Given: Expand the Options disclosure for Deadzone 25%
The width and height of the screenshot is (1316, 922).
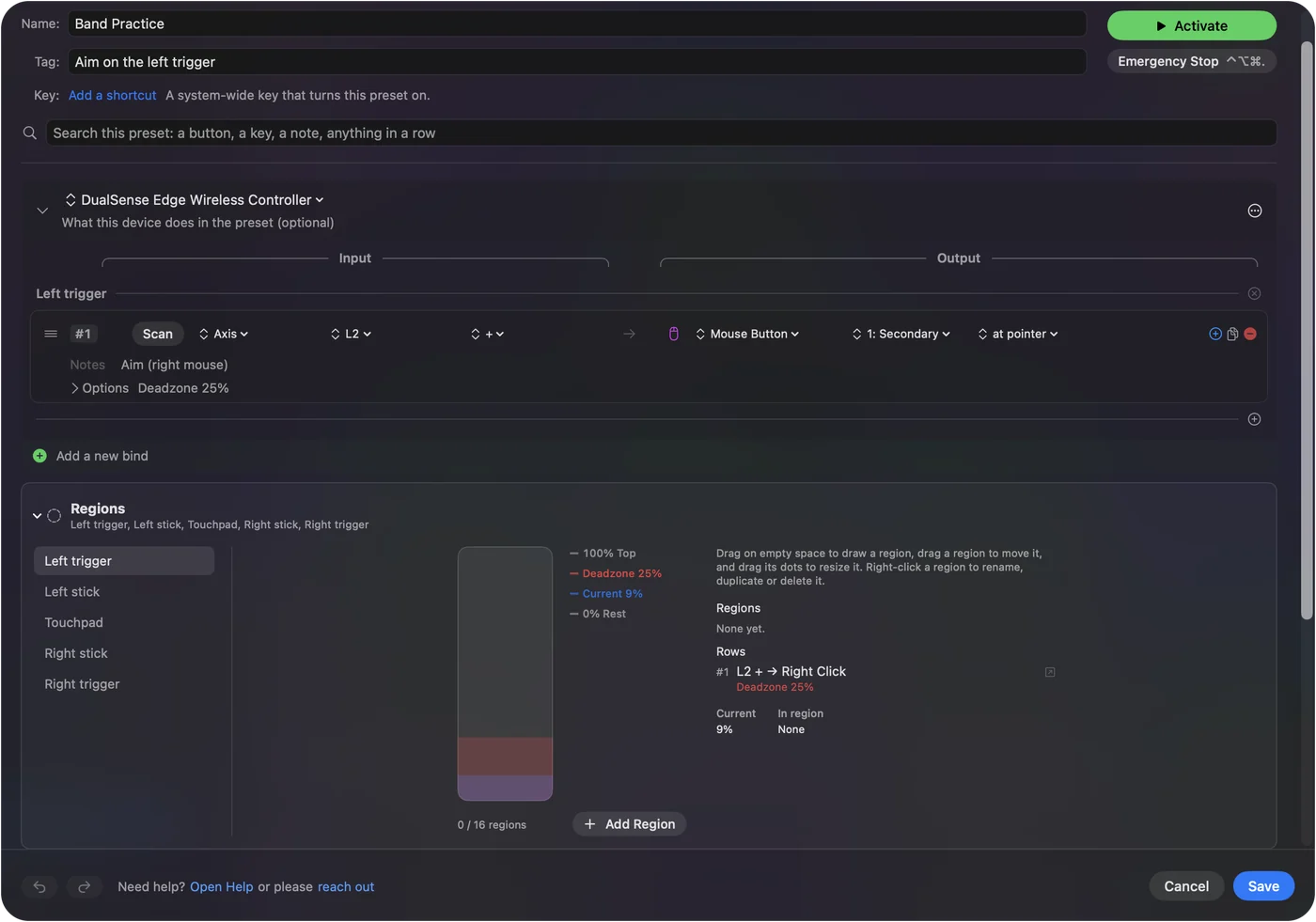Looking at the screenshot, I should tap(75, 388).
